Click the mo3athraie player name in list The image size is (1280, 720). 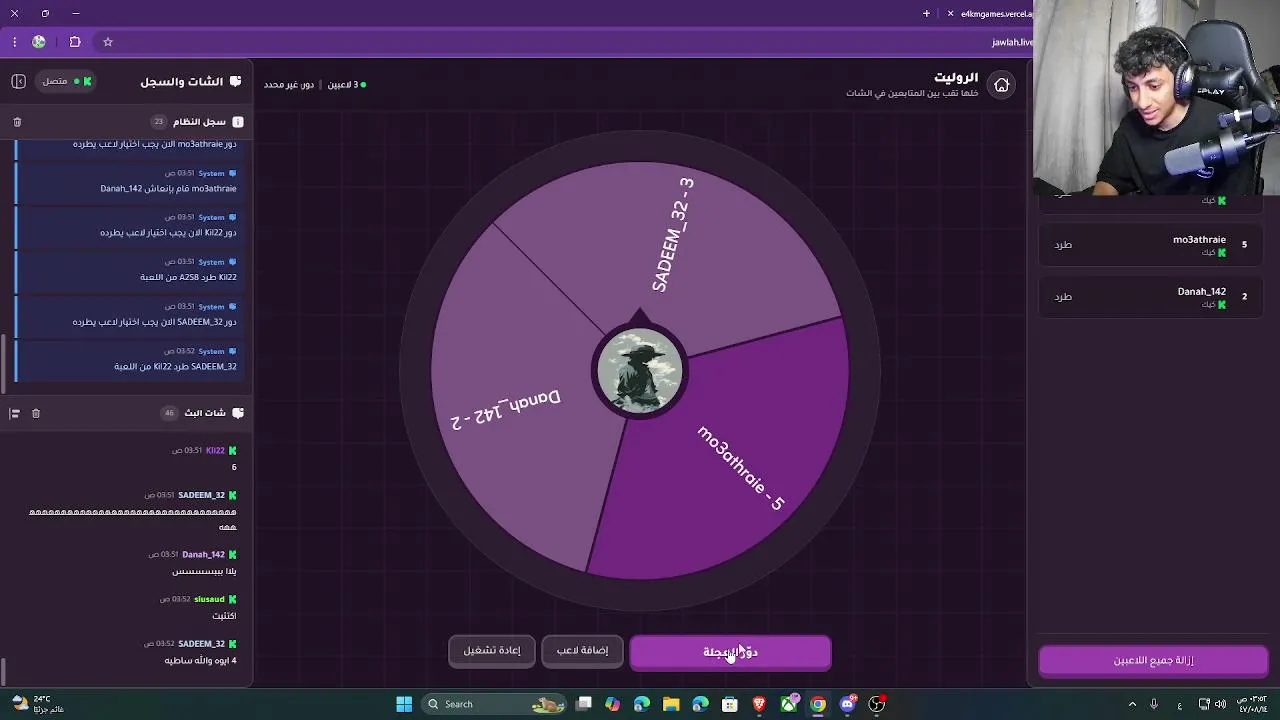(1199, 240)
